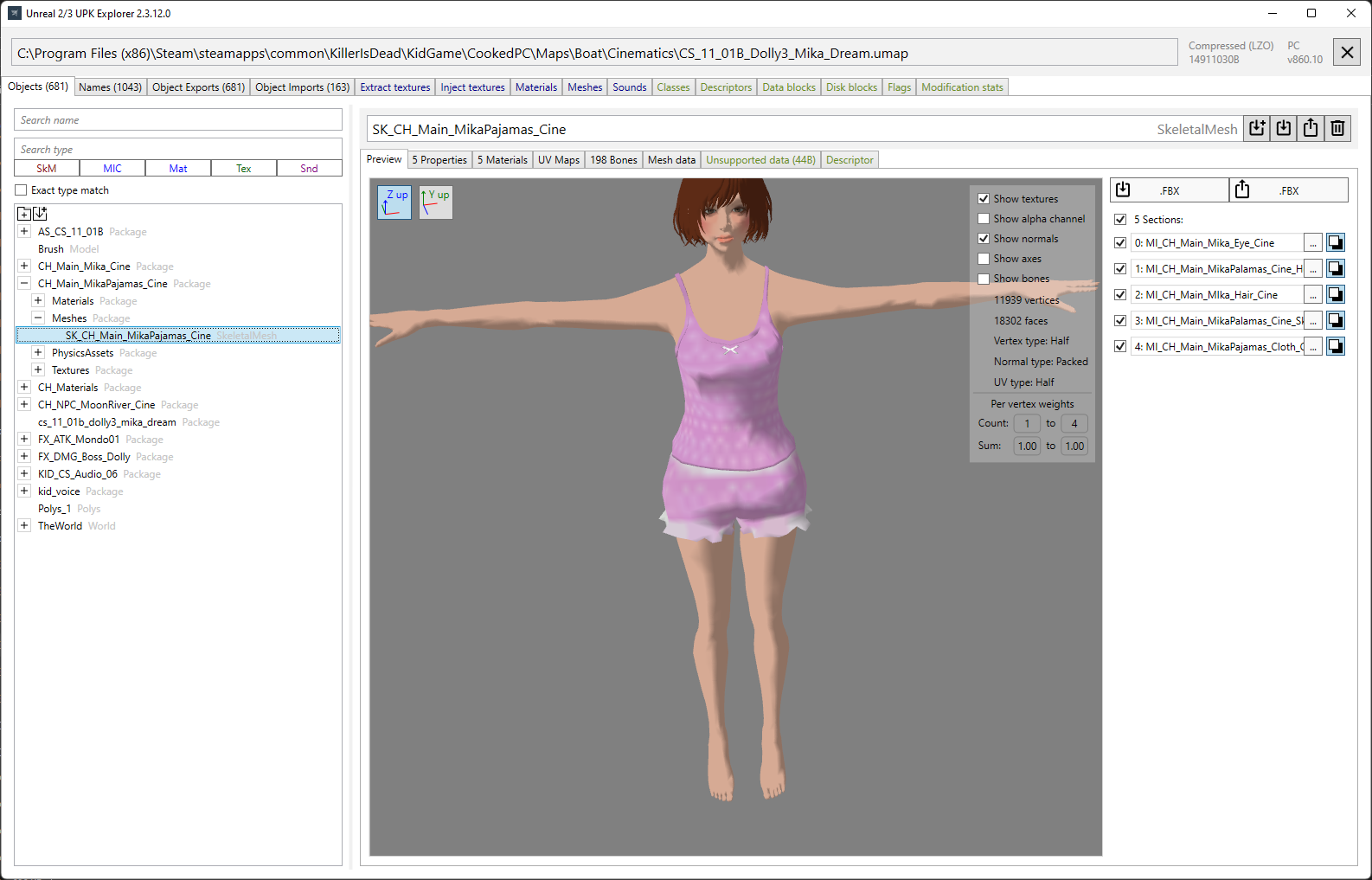Click the shadow toggle icon for section 0 Eye_Cine
1372x880 pixels.
pos(1336,243)
